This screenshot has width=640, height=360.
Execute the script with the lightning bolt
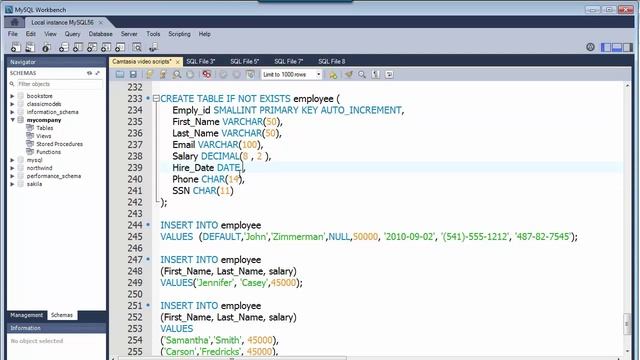pyautogui.click(x=149, y=74)
